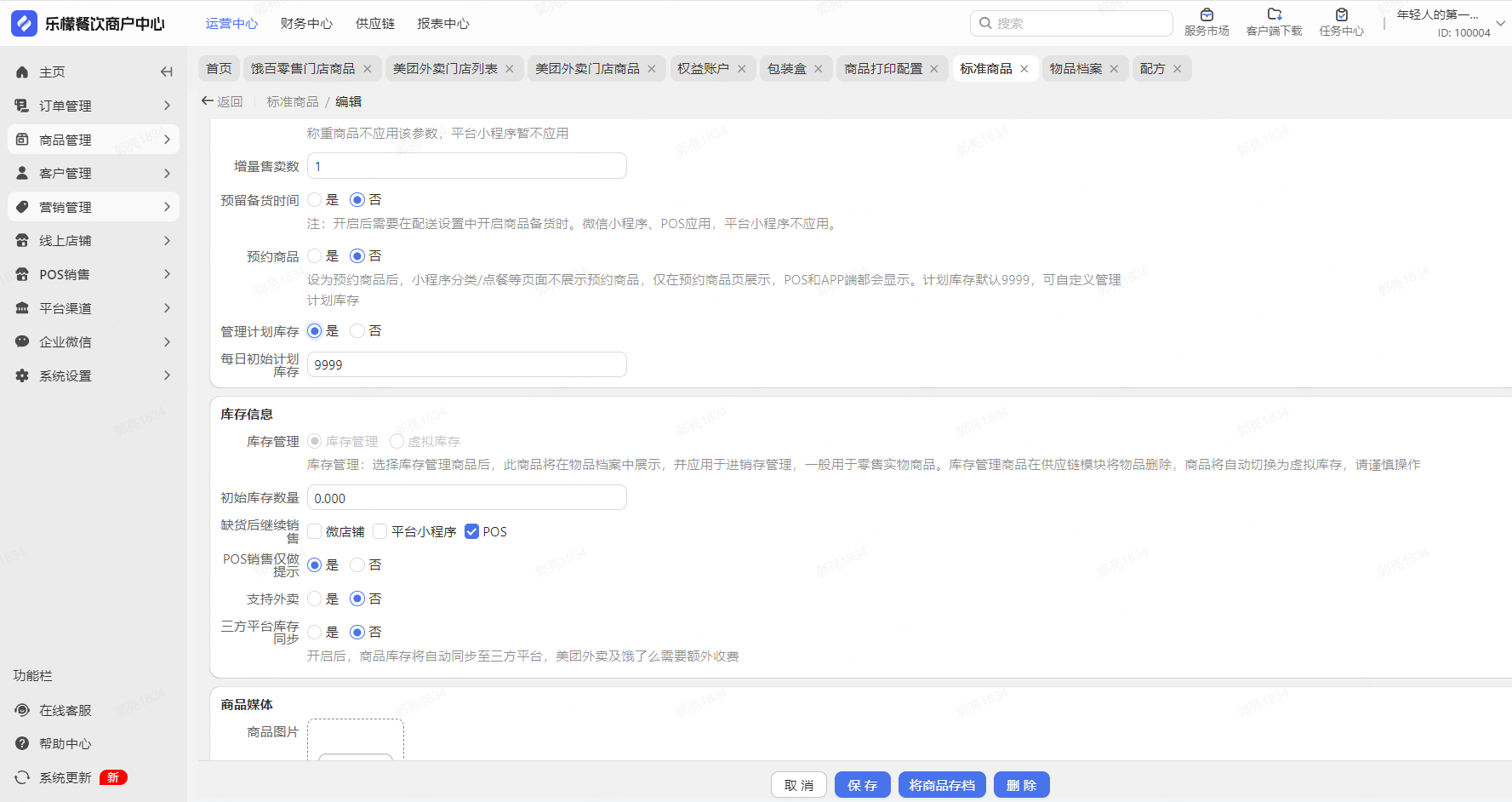The width and height of the screenshot is (1512, 802).
Task: Open 任务中心 in the top bar
Action: [1341, 23]
